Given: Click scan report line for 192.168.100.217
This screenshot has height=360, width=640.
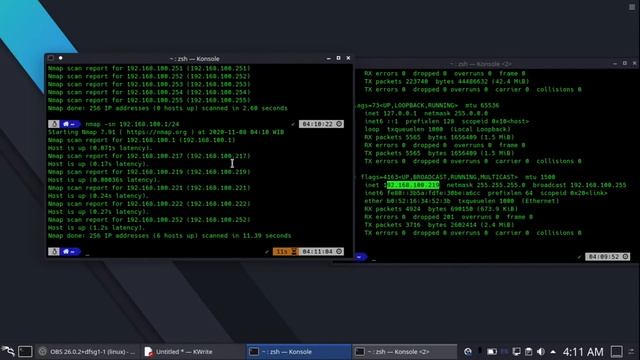Looking at the screenshot, I should point(149,156).
